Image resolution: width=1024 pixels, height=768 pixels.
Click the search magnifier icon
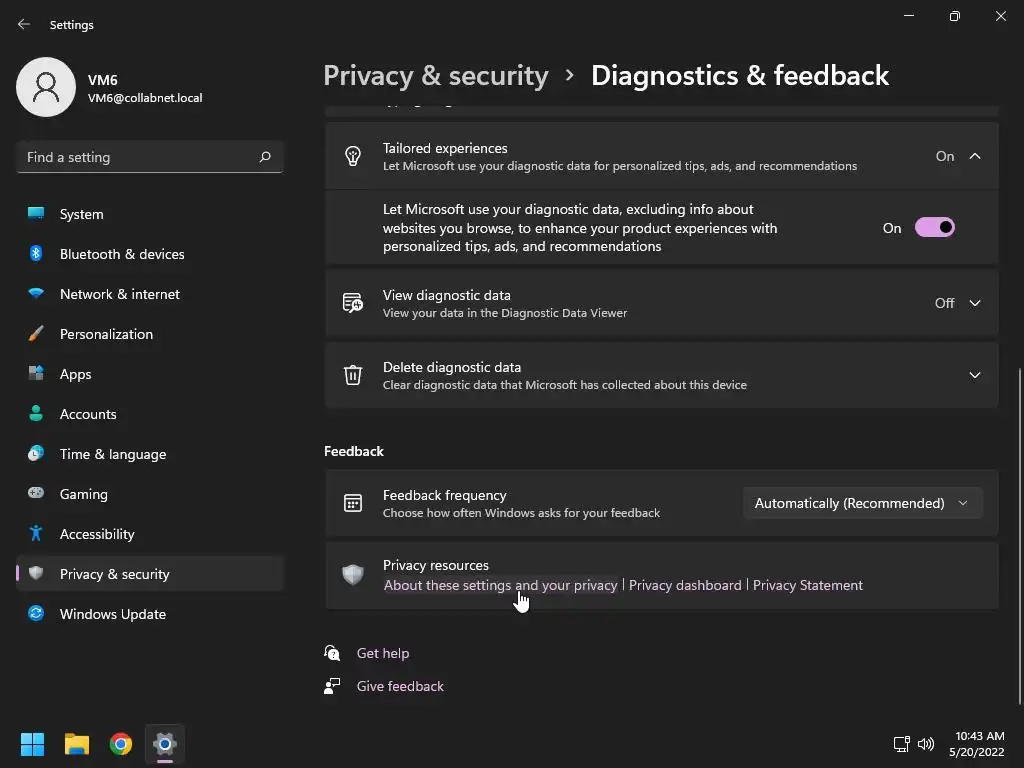click(265, 157)
